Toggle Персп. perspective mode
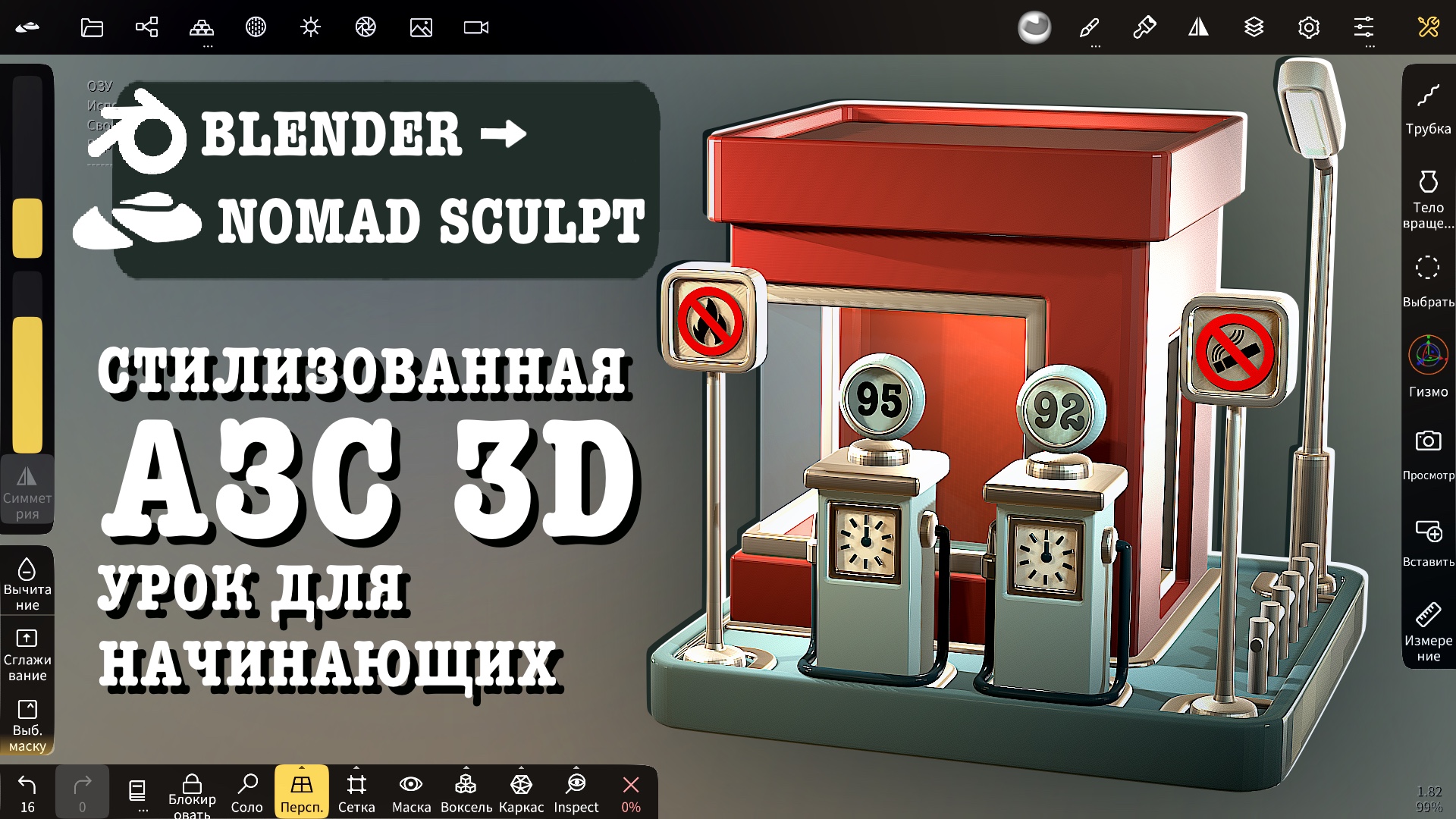The image size is (1456, 819). (x=301, y=791)
